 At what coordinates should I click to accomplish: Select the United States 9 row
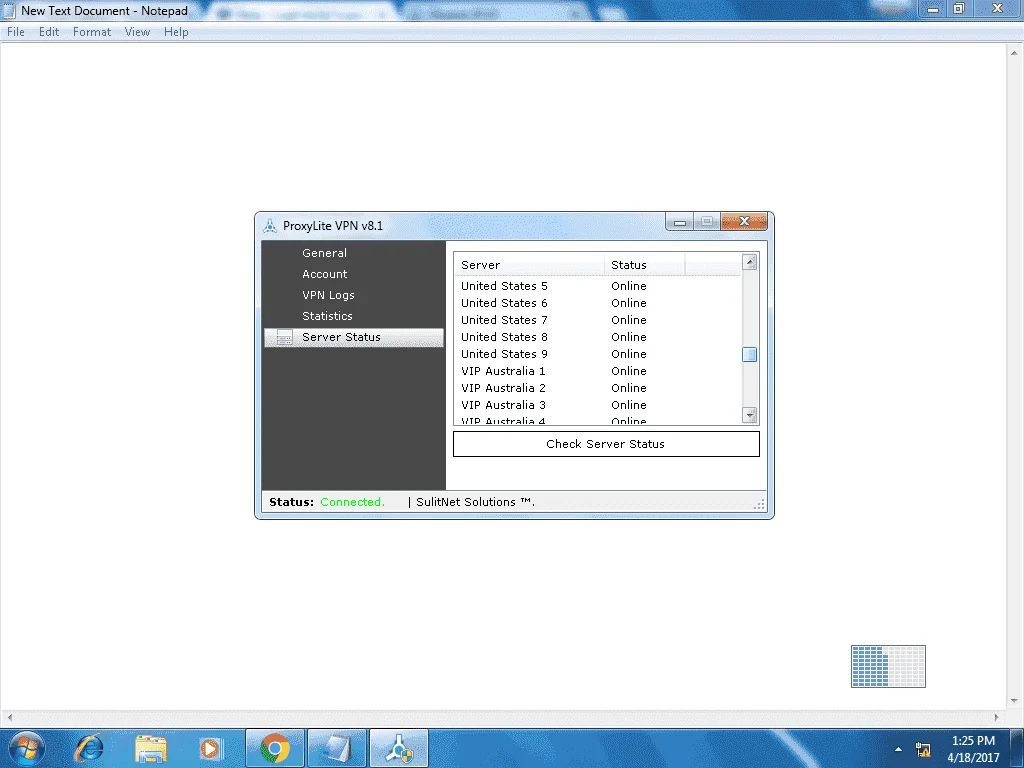[x=598, y=354]
